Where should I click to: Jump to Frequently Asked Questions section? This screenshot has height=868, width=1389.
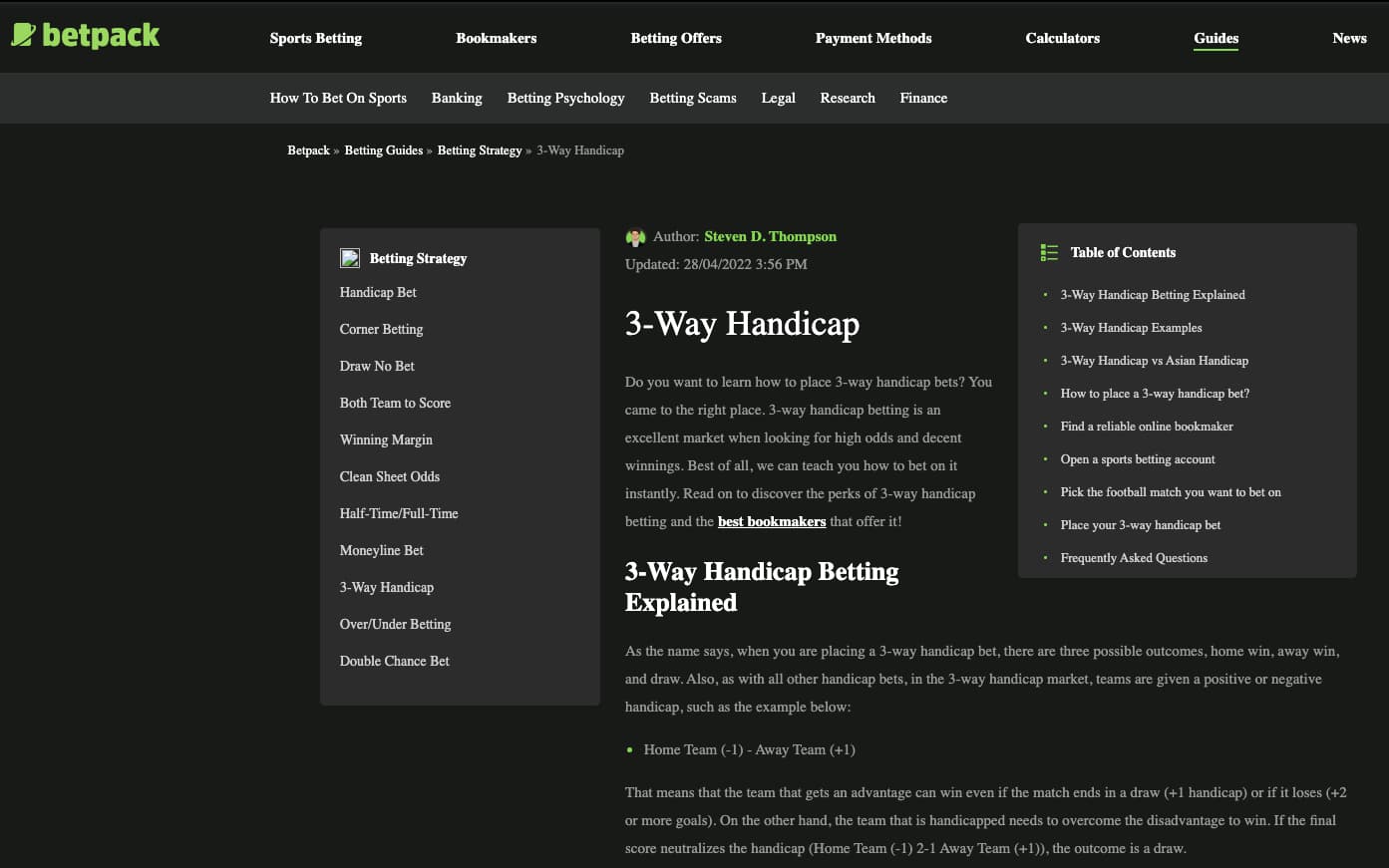click(1133, 558)
